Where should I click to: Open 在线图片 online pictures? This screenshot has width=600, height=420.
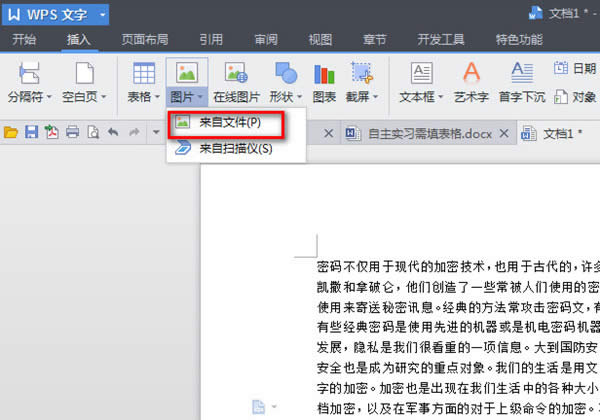click(x=236, y=74)
